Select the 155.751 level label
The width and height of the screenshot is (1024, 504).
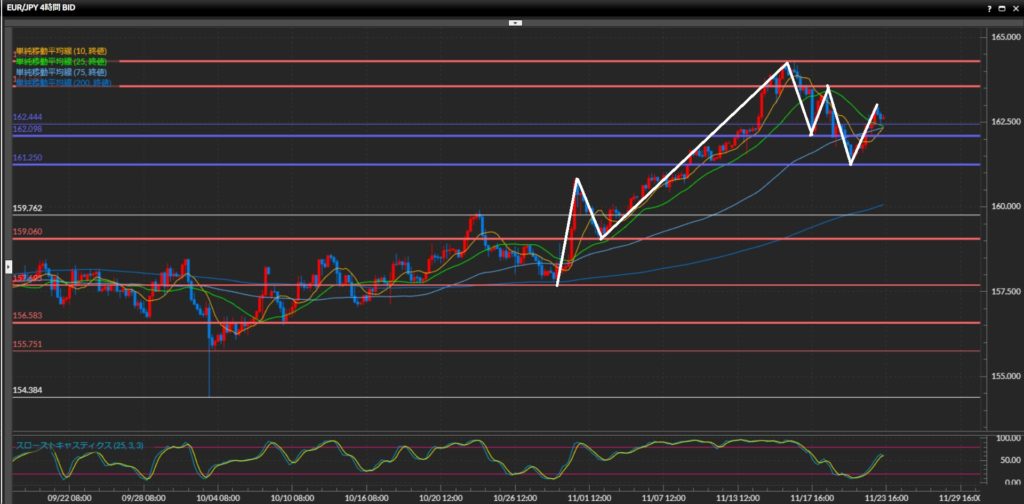pyautogui.click(x=27, y=343)
